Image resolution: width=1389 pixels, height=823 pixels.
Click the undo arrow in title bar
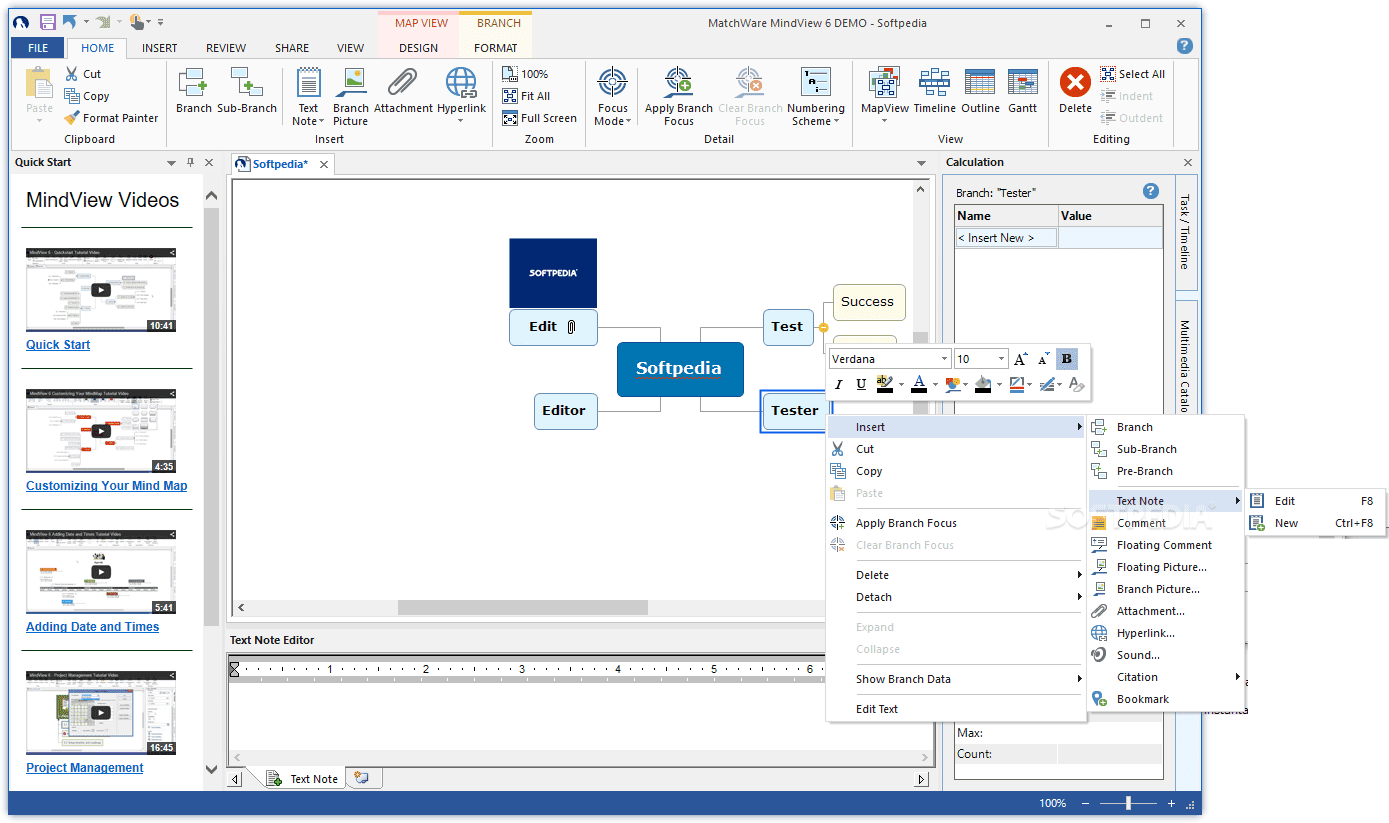pos(69,21)
